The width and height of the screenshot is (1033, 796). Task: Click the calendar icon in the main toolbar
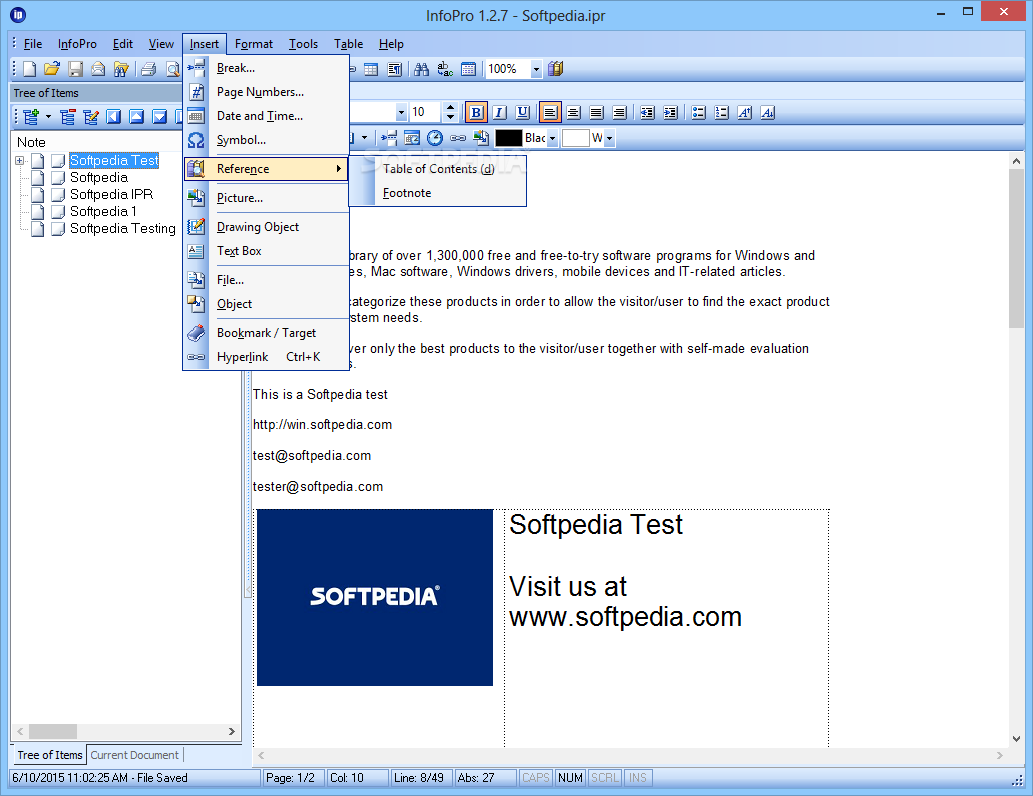tap(468, 69)
